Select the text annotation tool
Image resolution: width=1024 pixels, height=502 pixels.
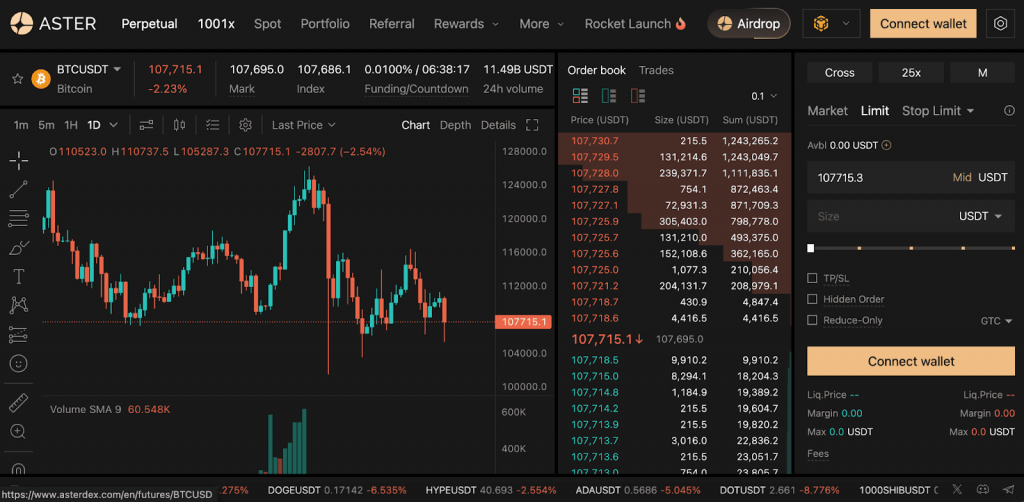(18, 276)
